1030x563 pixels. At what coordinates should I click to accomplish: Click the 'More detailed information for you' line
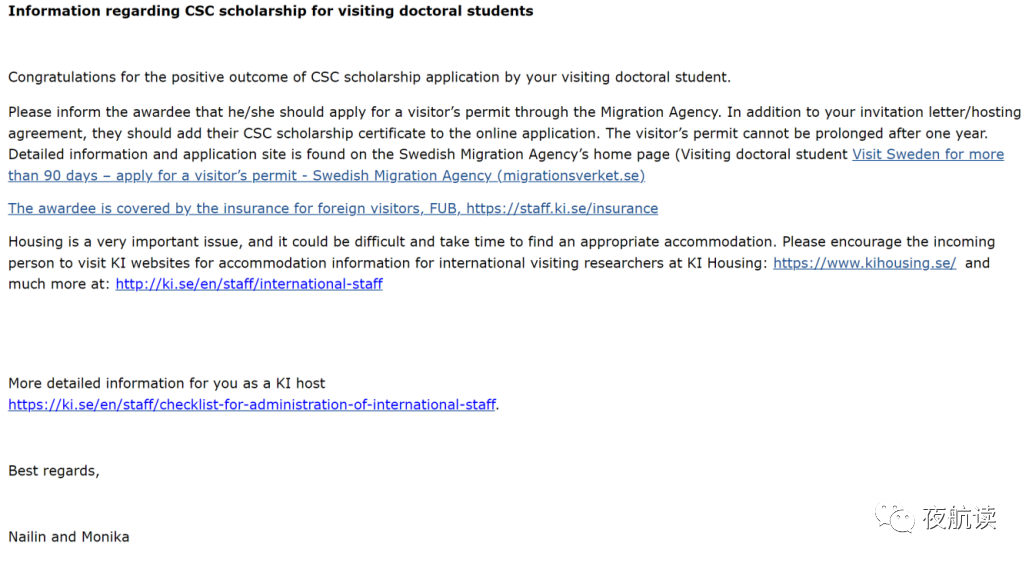[x=167, y=383]
